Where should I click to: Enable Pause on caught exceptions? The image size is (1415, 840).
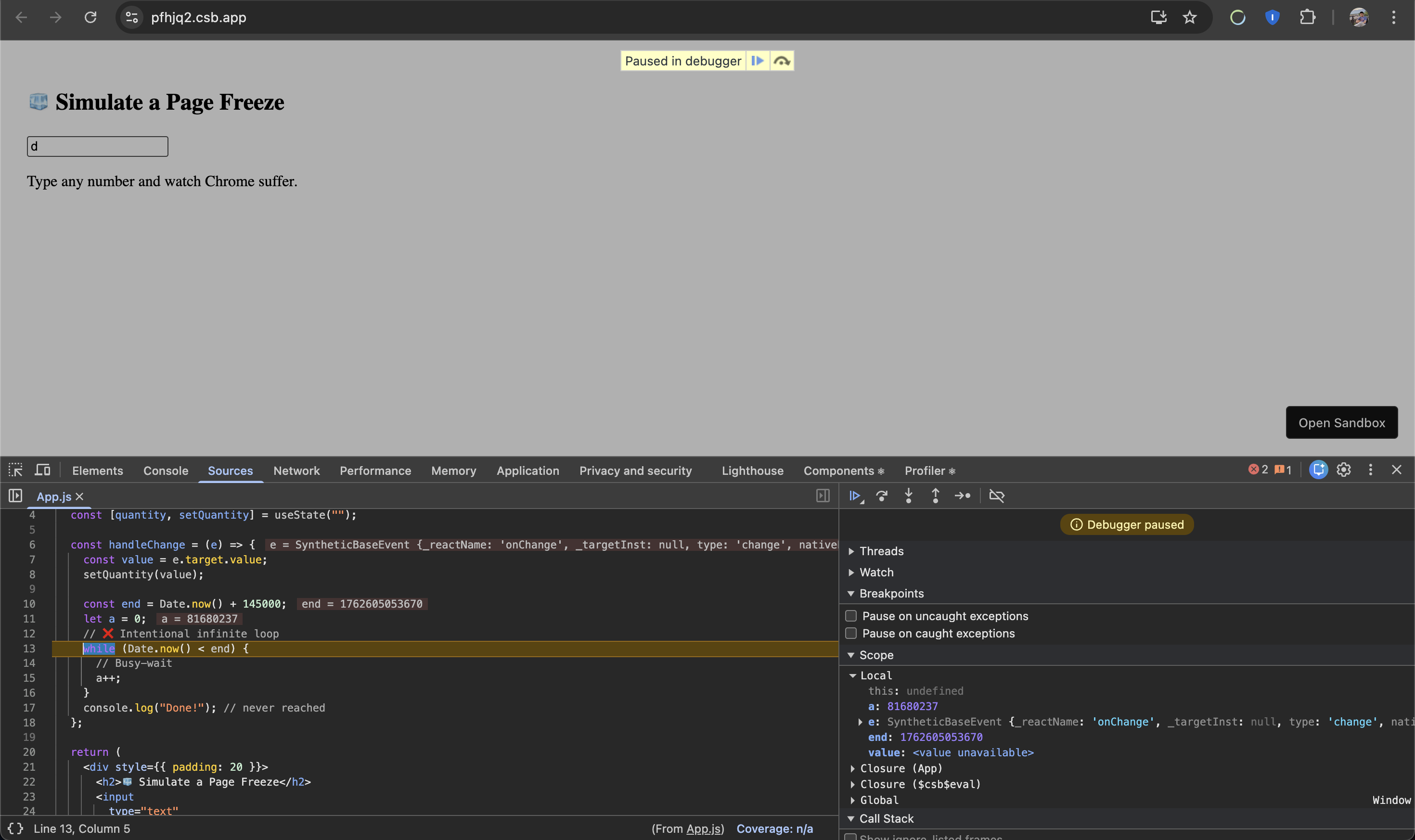click(x=851, y=633)
